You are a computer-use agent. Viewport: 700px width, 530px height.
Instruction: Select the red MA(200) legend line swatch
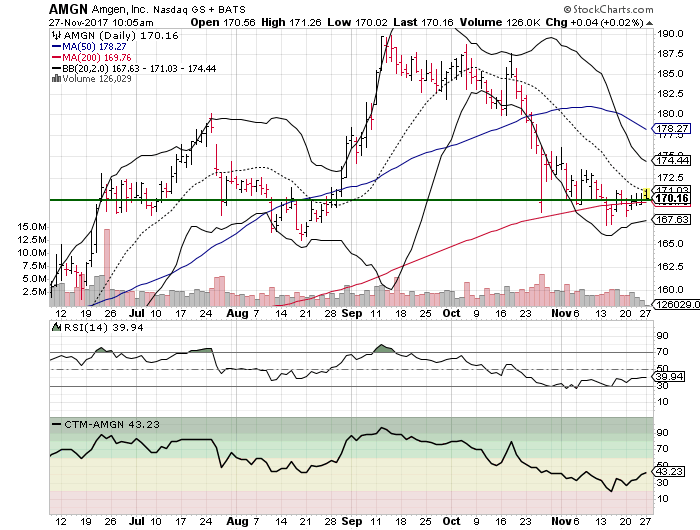pos(56,57)
